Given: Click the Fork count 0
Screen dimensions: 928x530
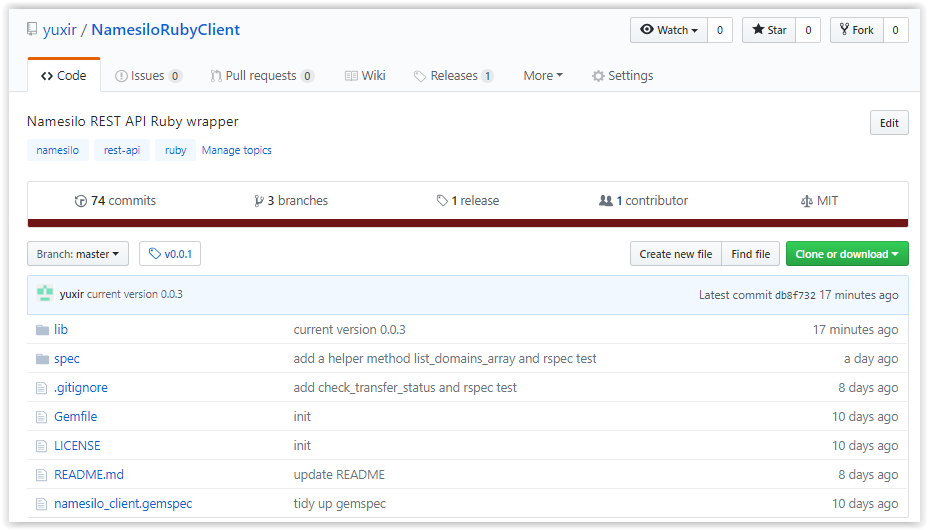Looking at the screenshot, I should (x=895, y=30).
